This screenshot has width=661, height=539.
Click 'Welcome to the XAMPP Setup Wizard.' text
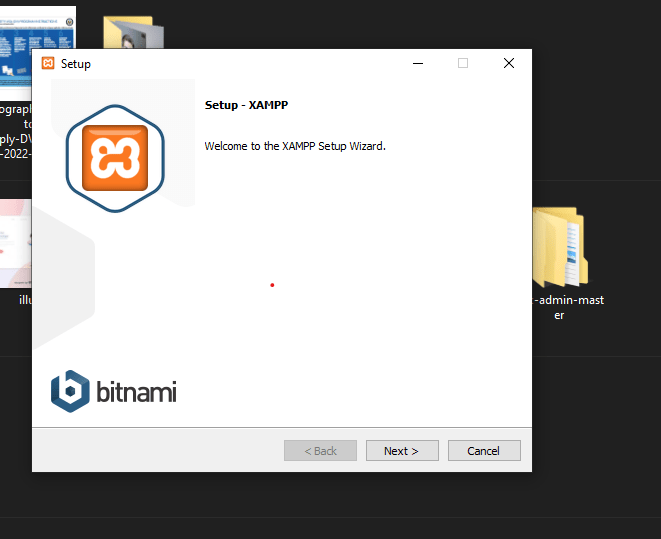coord(295,146)
